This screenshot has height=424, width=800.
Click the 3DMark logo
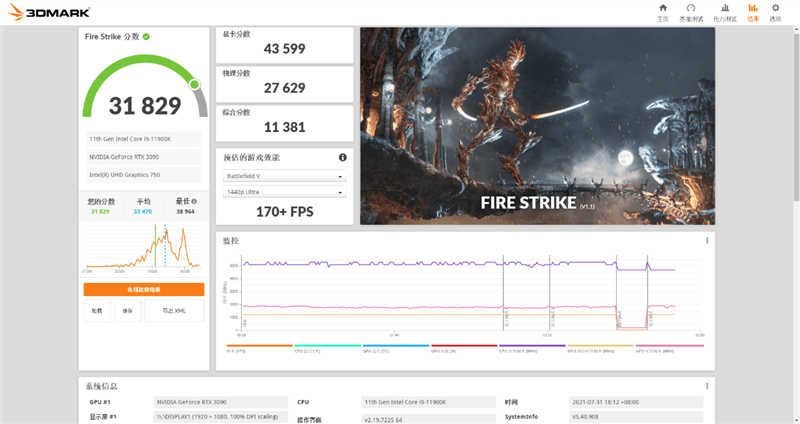(x=49, y=12)
